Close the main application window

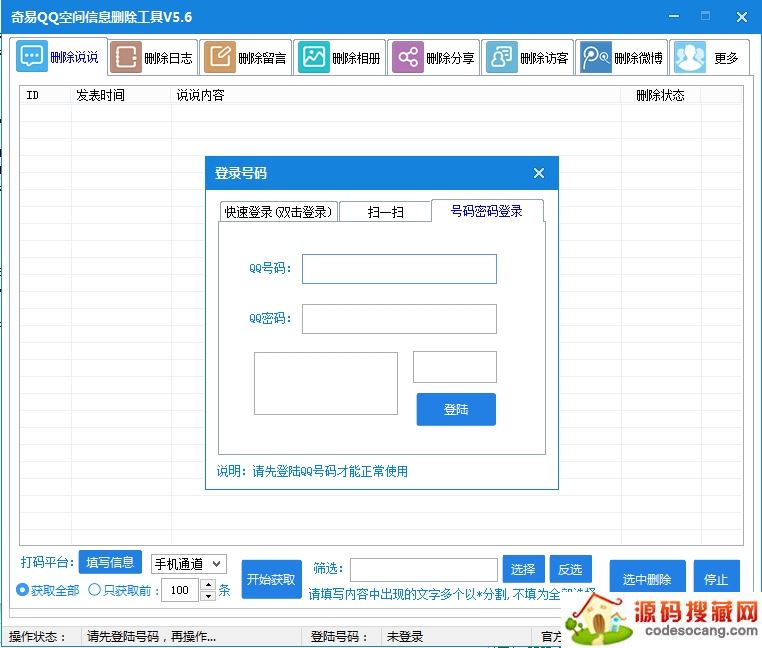click(742, 17)
